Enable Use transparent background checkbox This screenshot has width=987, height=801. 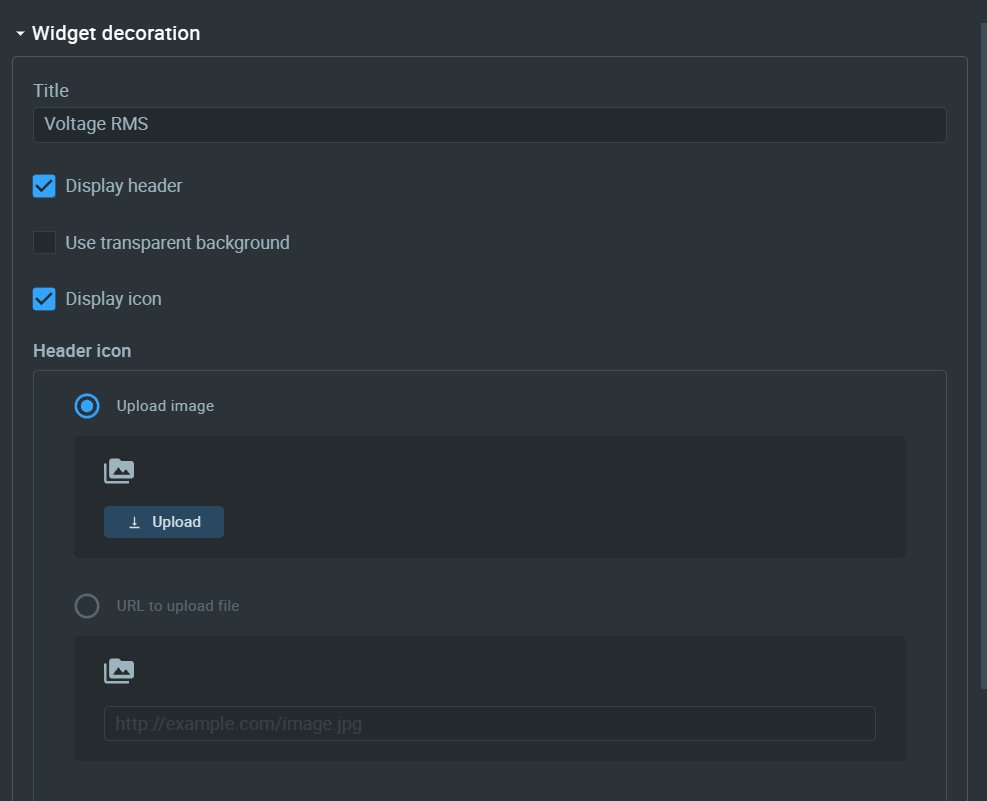click(x=44, y=242)
